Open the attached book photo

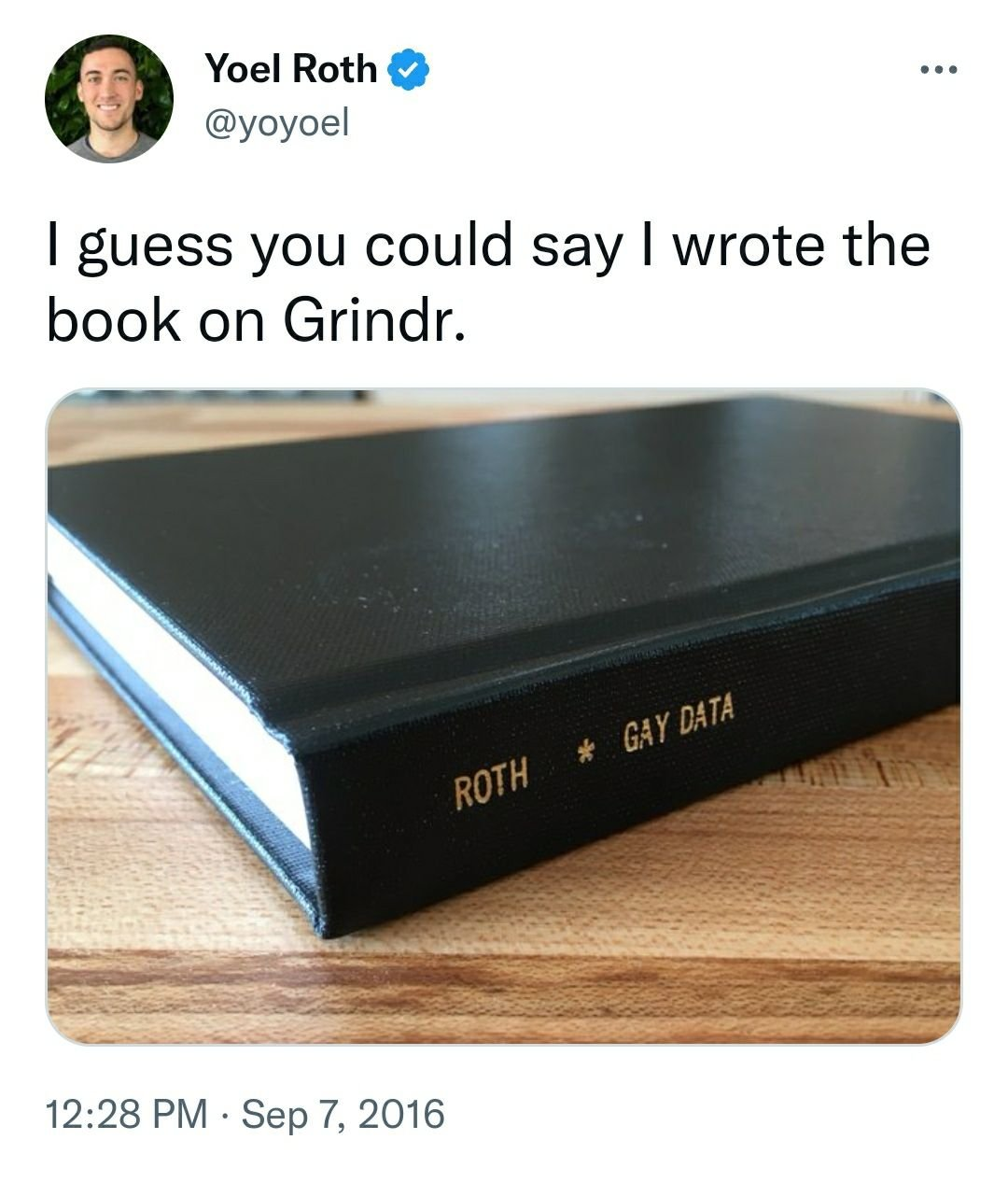tap(503, 716)
